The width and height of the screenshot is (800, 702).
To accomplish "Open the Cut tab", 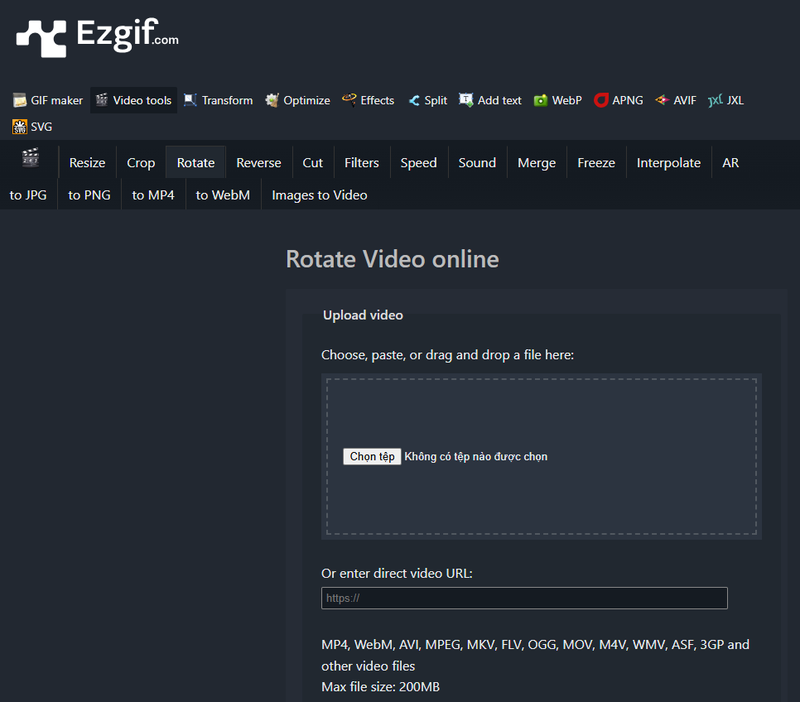I will pos(313,163).
